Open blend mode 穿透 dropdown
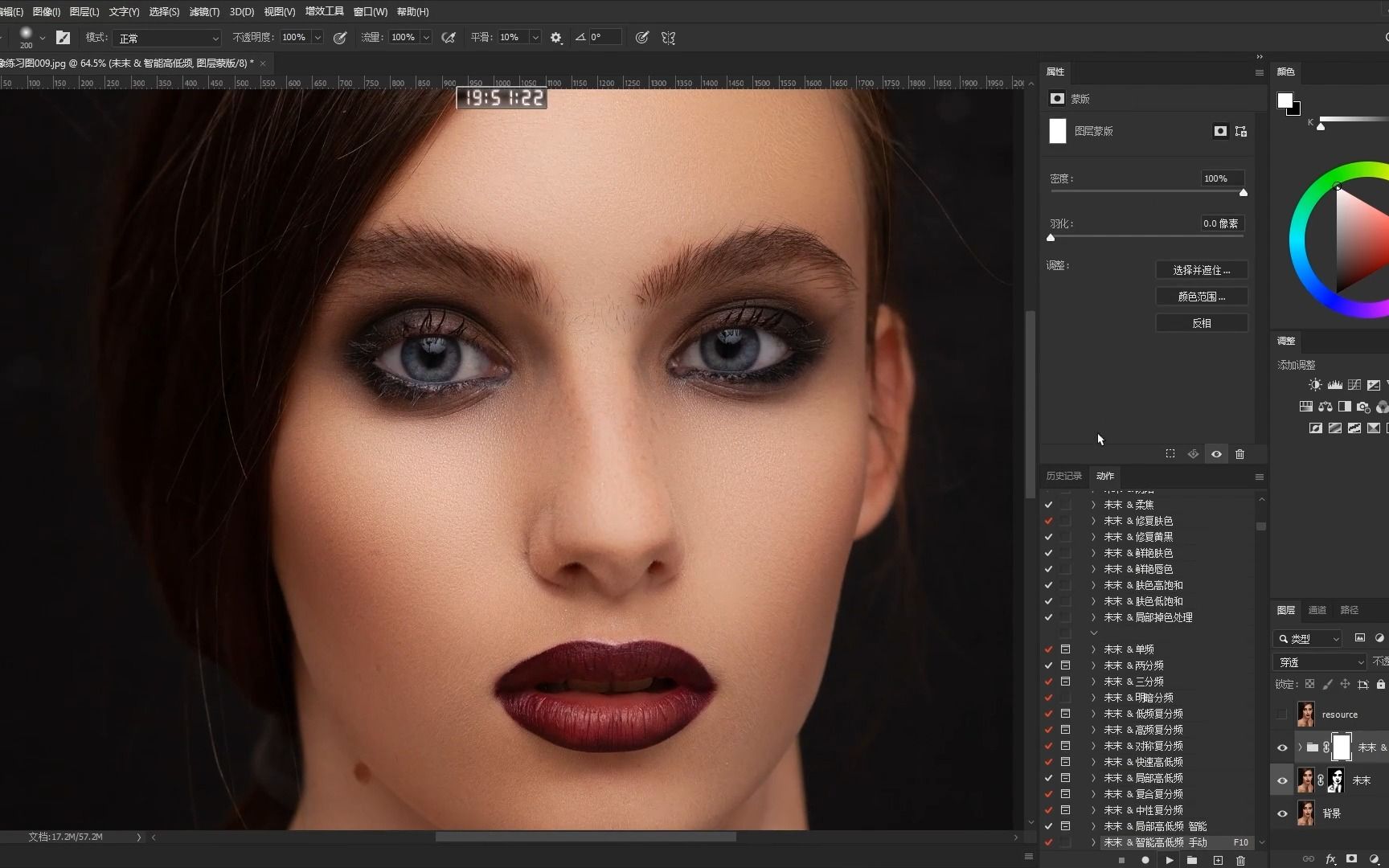The height and width of the screenshot is (868, 1389). 1321,662
